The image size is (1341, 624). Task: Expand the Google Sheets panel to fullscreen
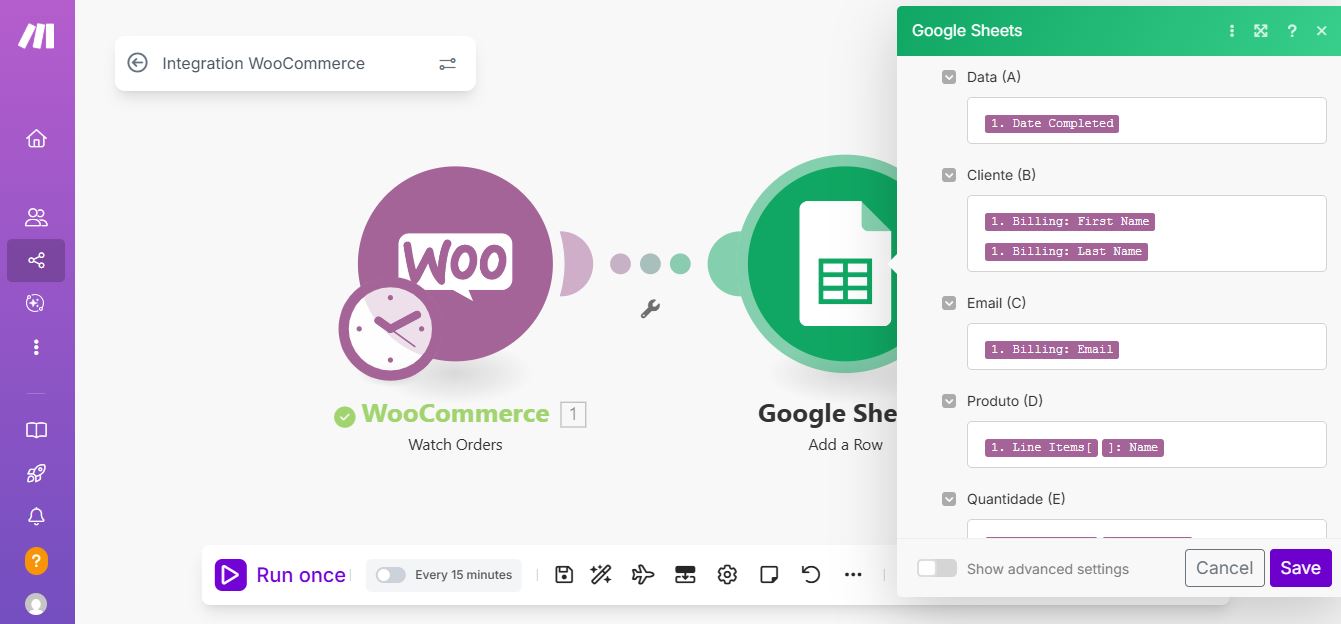pyautogui.click(x=1261, y=31)
